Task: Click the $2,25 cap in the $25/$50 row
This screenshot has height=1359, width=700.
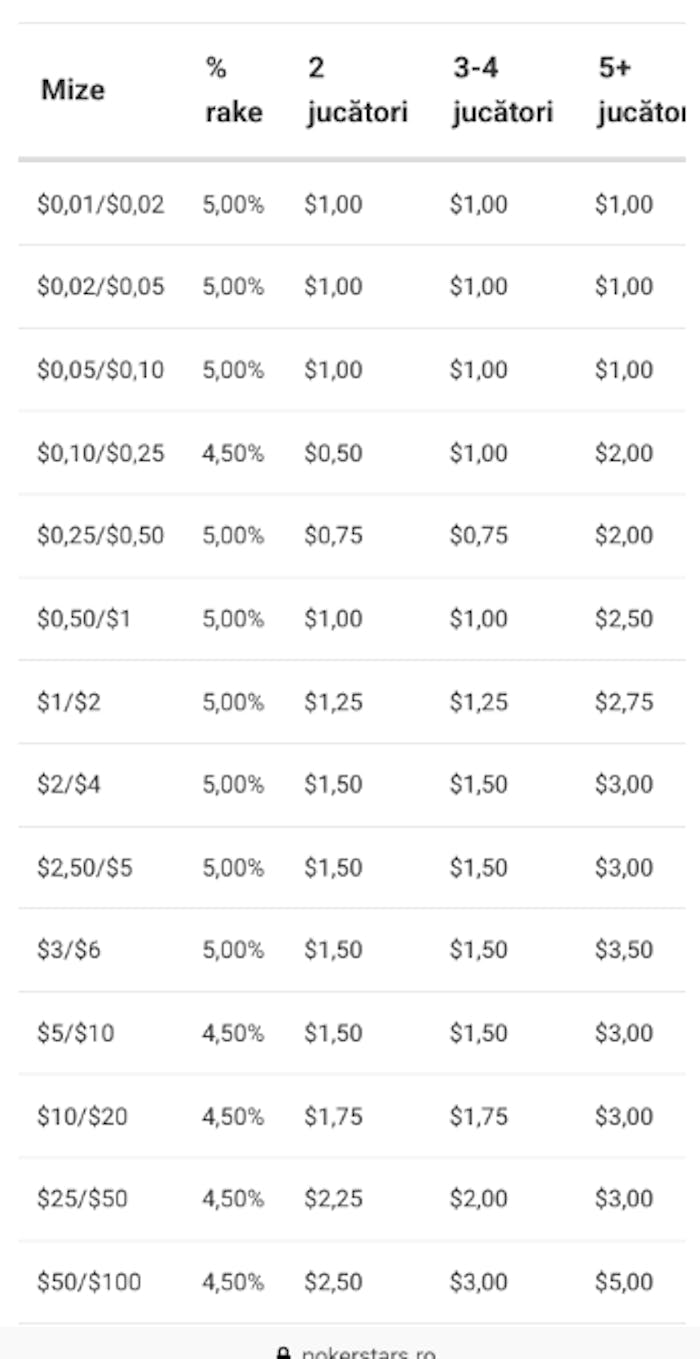Action: point(334,1198)
